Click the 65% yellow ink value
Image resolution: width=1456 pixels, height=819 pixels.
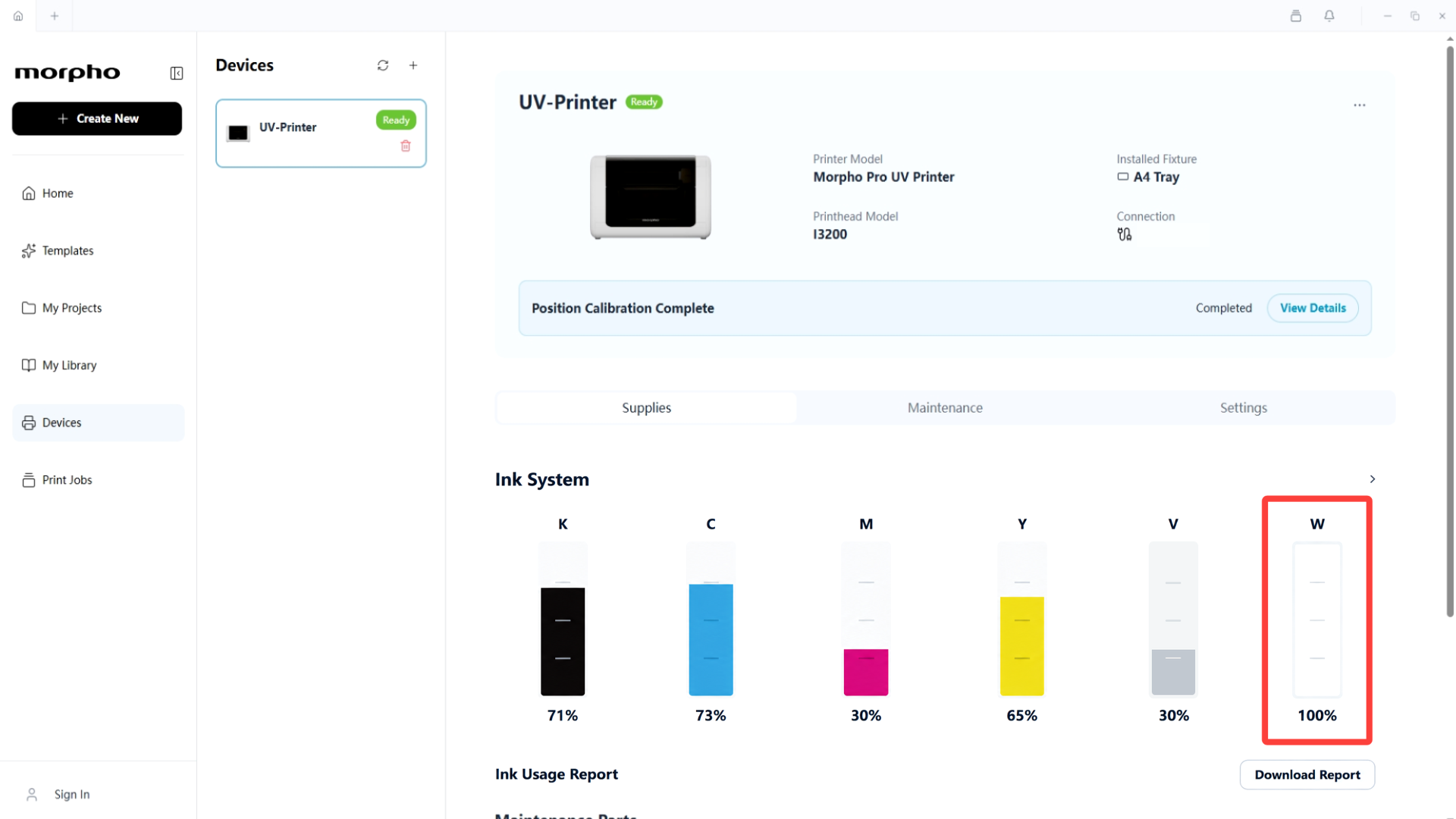tap(1022, 716)
